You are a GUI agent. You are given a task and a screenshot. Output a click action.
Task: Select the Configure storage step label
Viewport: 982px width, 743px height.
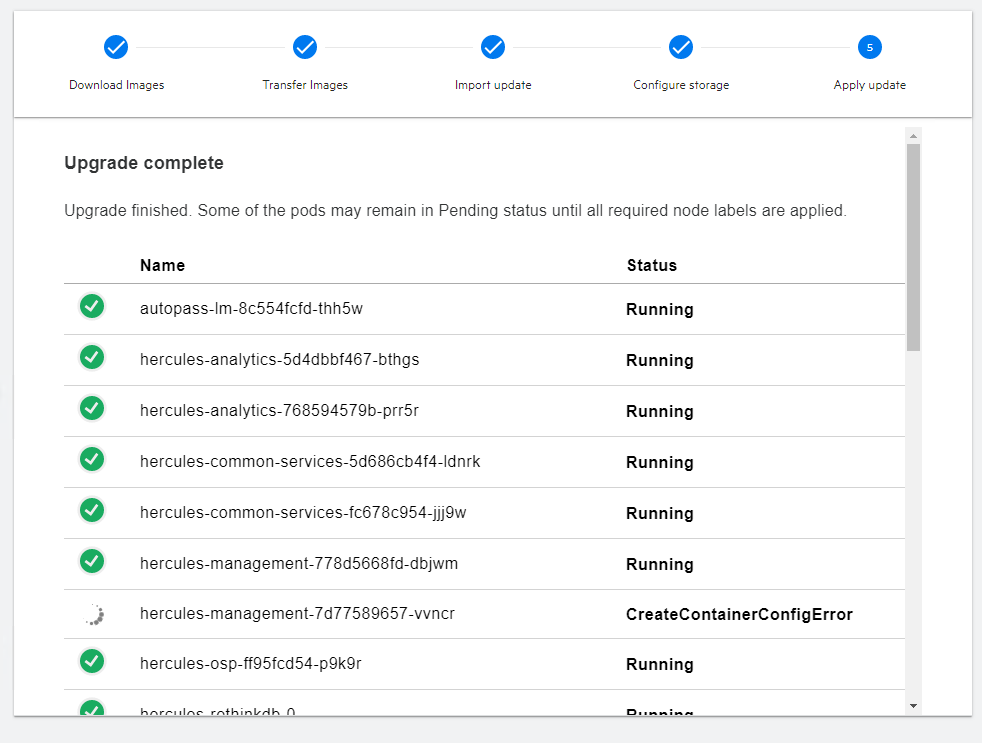tap(681, 85)
